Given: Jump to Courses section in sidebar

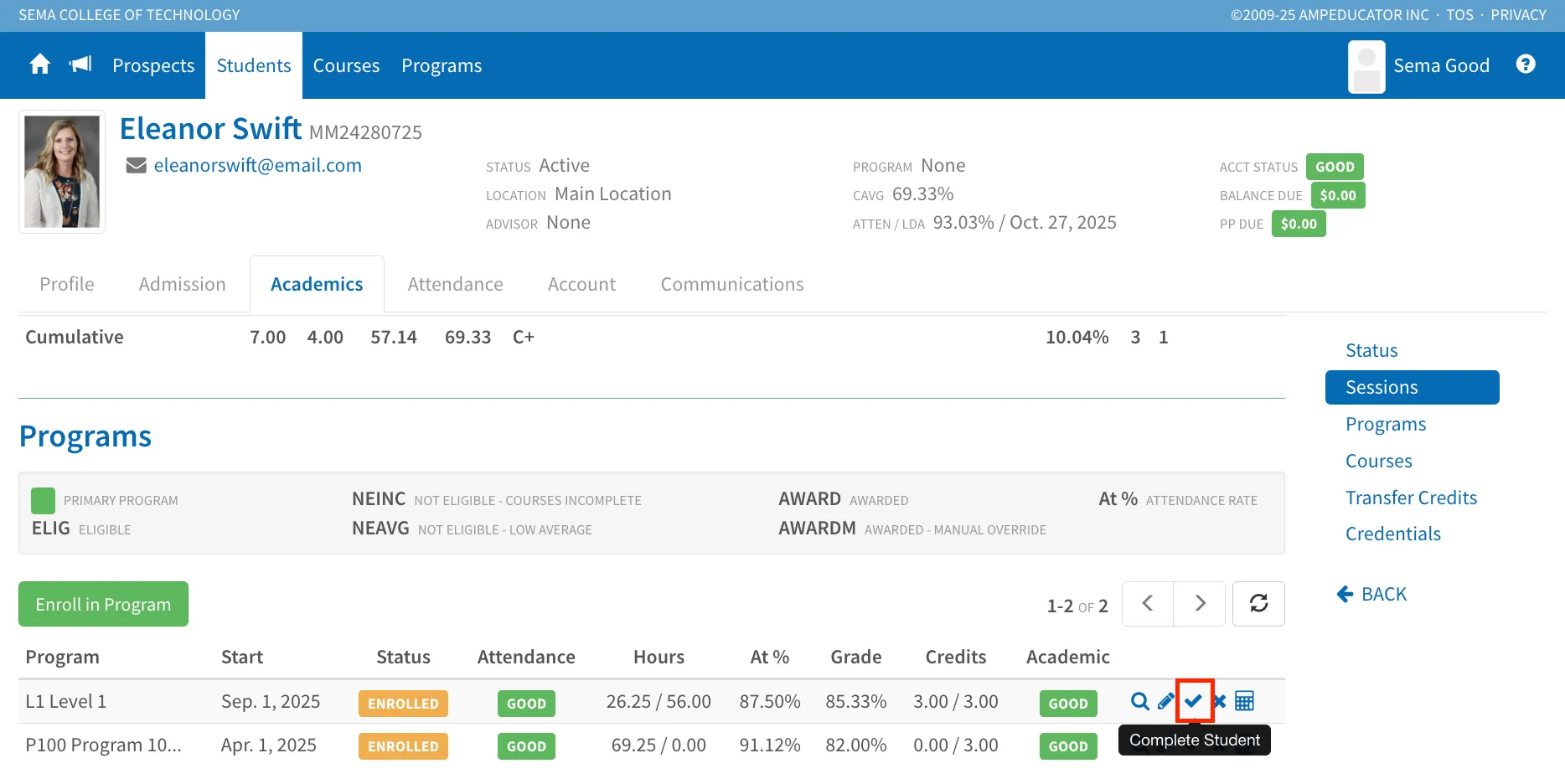Looking at the screenshot, I should [1379, 461].
